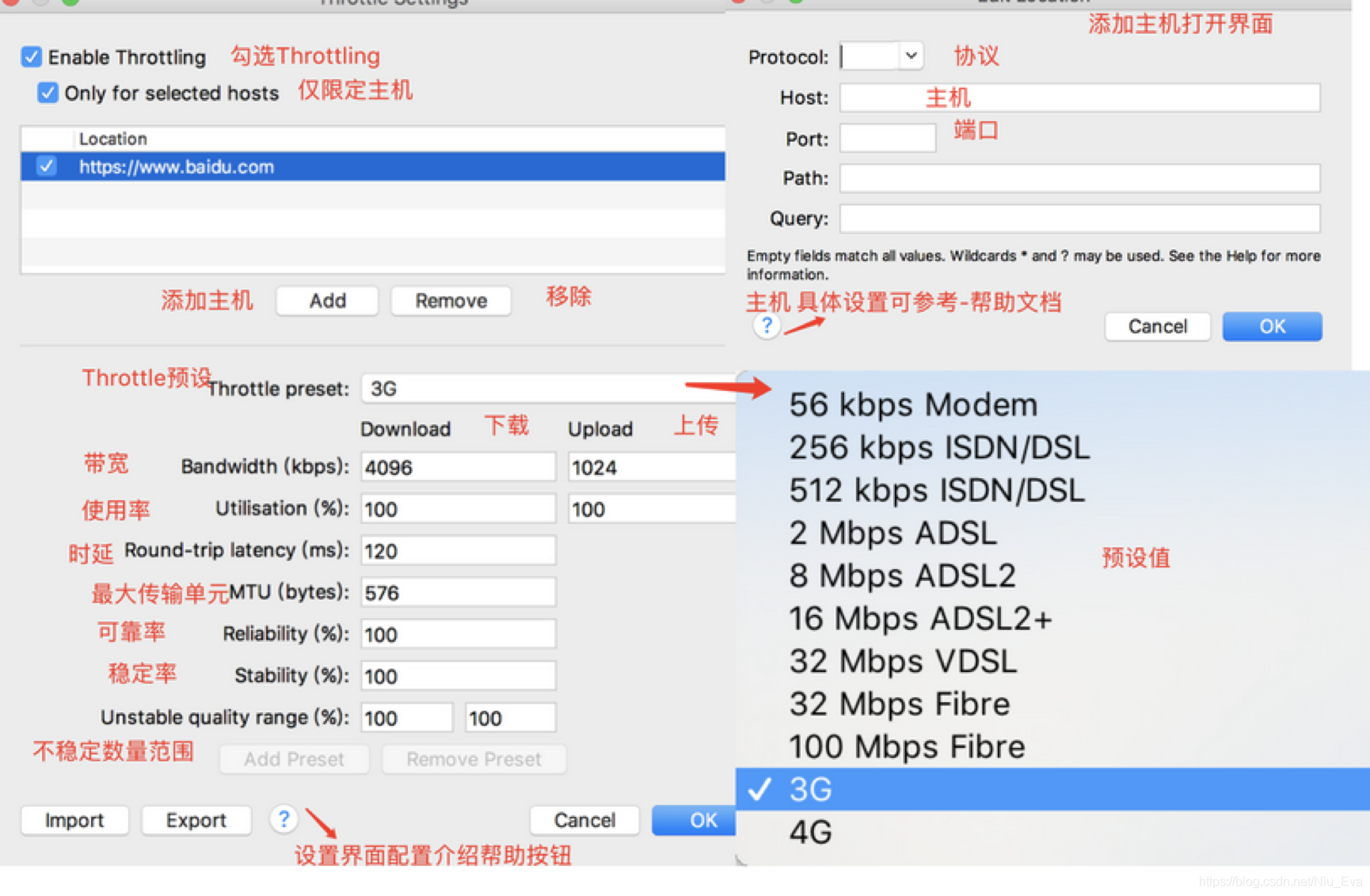Select the https://www.baidu.com location row
The height and width of the screenshot is (896, 1370).
click(x=373, y=166)
